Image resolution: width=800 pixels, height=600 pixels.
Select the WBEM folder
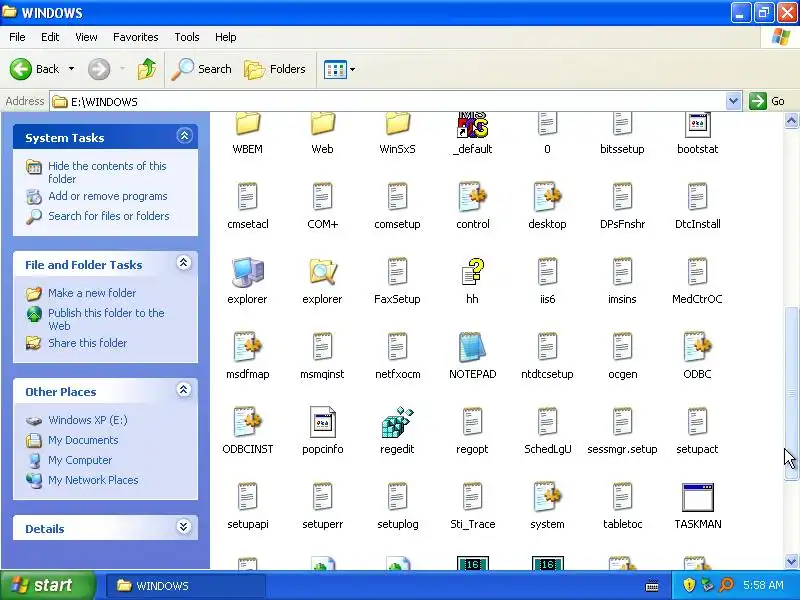coord(247,124)
